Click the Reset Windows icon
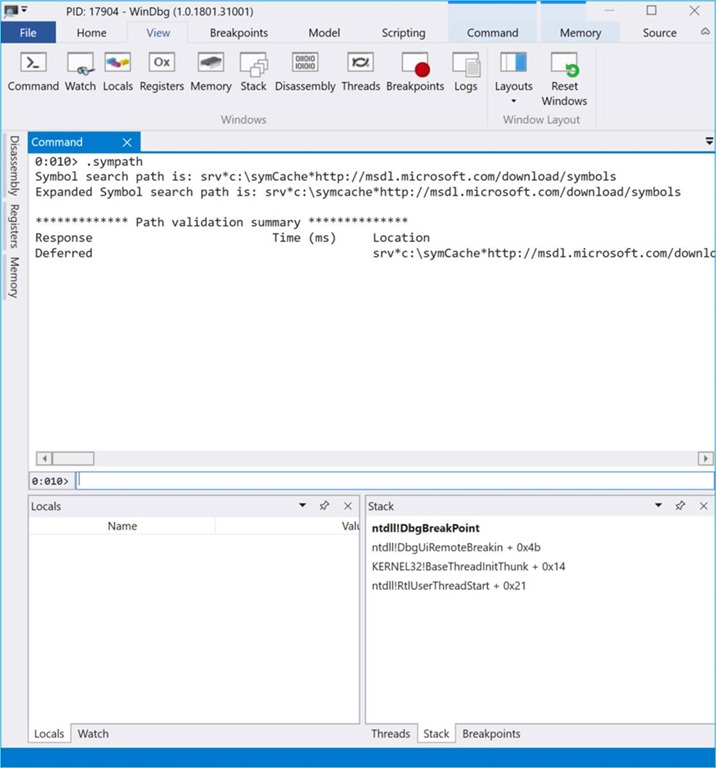The width and height of the screenshot is (716, 768). pos(564,79)
